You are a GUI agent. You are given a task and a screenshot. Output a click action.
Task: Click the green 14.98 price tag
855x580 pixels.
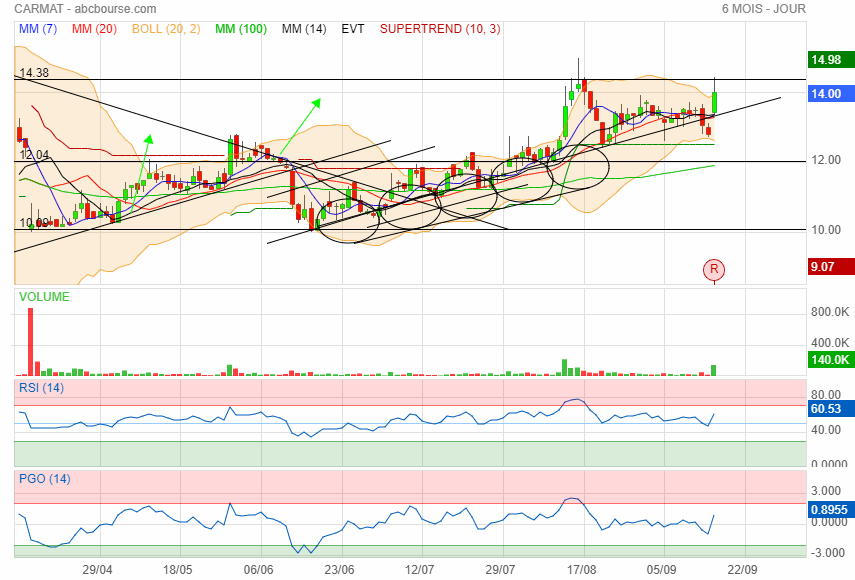(826, 60)
